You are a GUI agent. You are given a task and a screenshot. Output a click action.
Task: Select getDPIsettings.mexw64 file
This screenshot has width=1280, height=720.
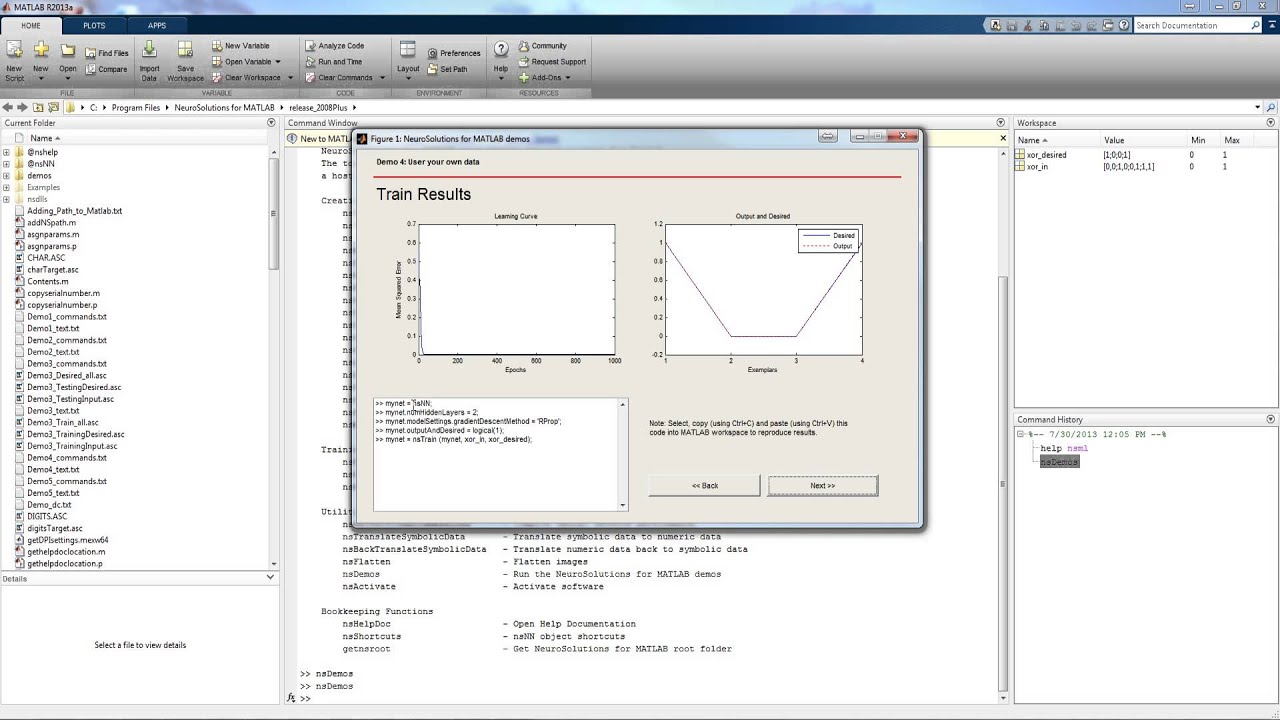[68, 540]
